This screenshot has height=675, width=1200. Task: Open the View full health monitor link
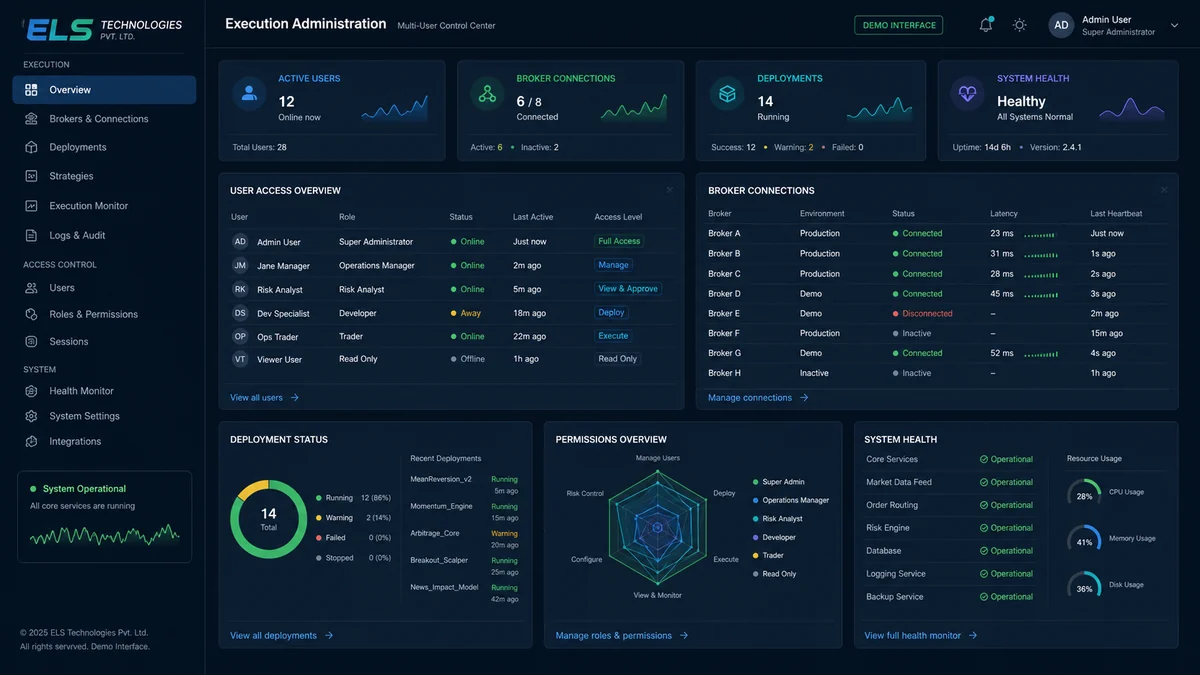(x=921, y=636)
